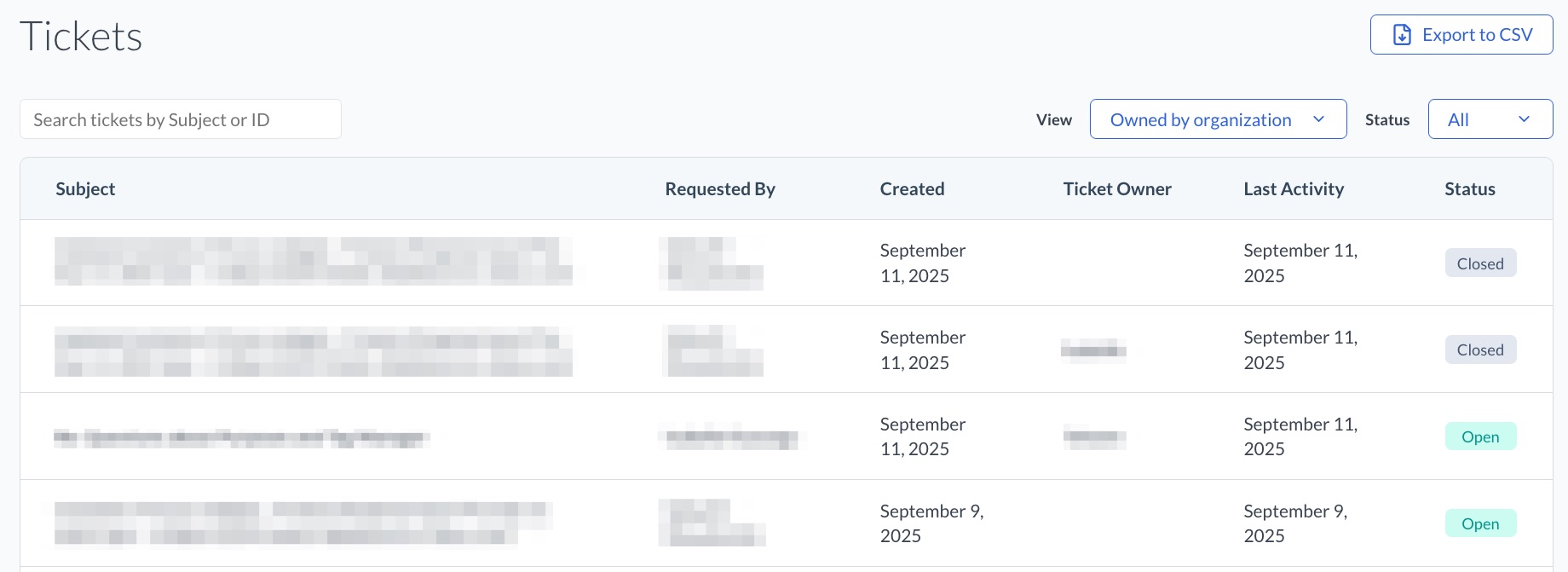Screen dimensions: 1568x572
Task: Click the Created column header
Action: (912, 189)
